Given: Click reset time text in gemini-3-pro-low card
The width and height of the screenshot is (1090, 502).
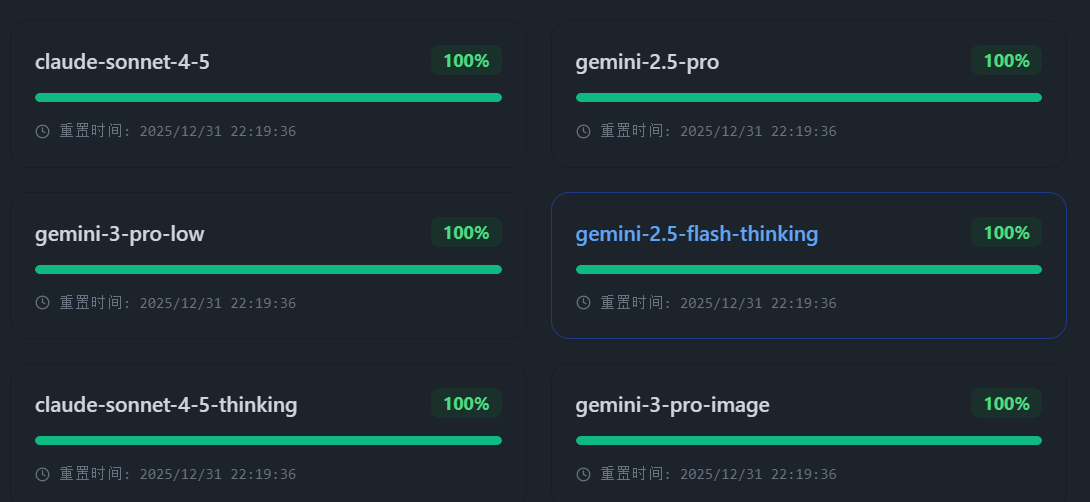Looking at the screenshot, I should click(178, 302).
